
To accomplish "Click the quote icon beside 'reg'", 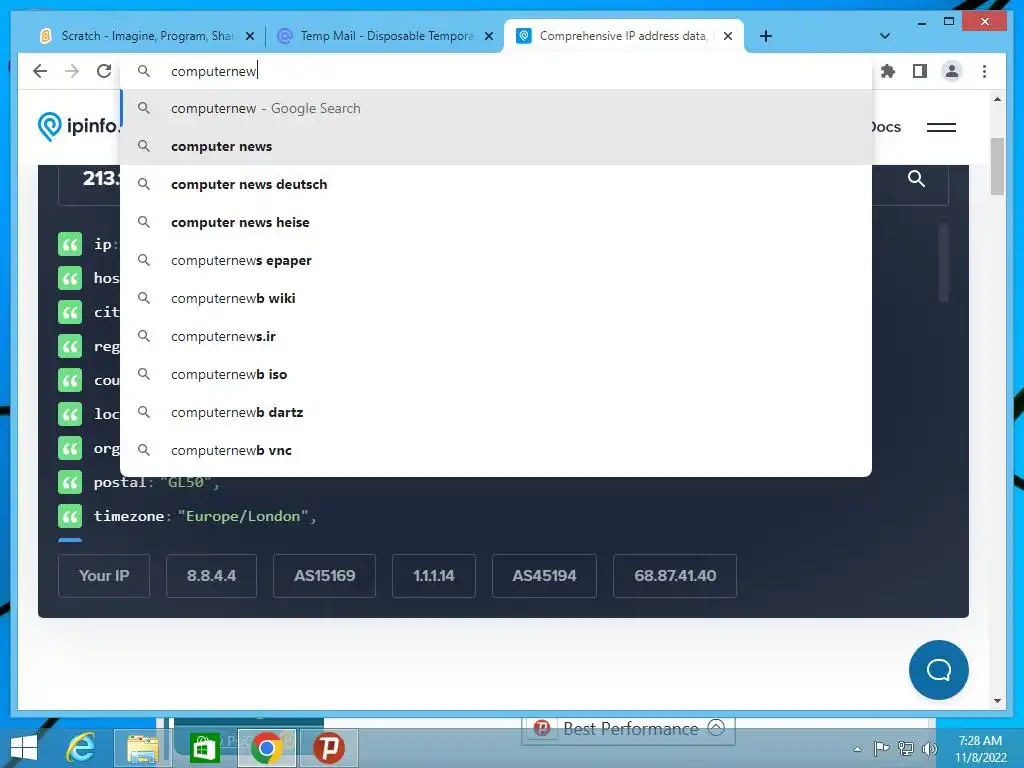I will (70, 346).
